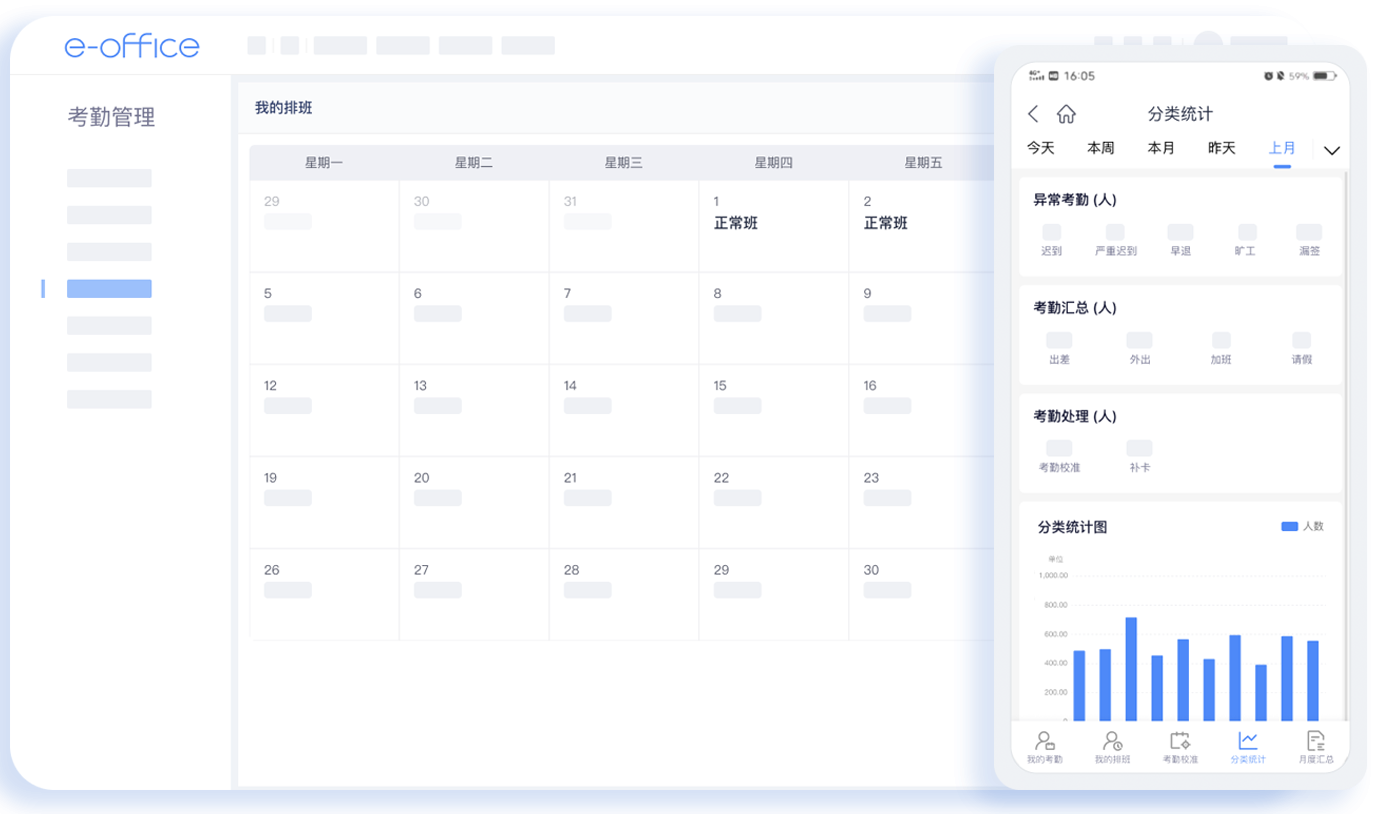Tap the home icon in mobile header
The height and width of the screenshot is (814, 1382).
point(1066,114)
